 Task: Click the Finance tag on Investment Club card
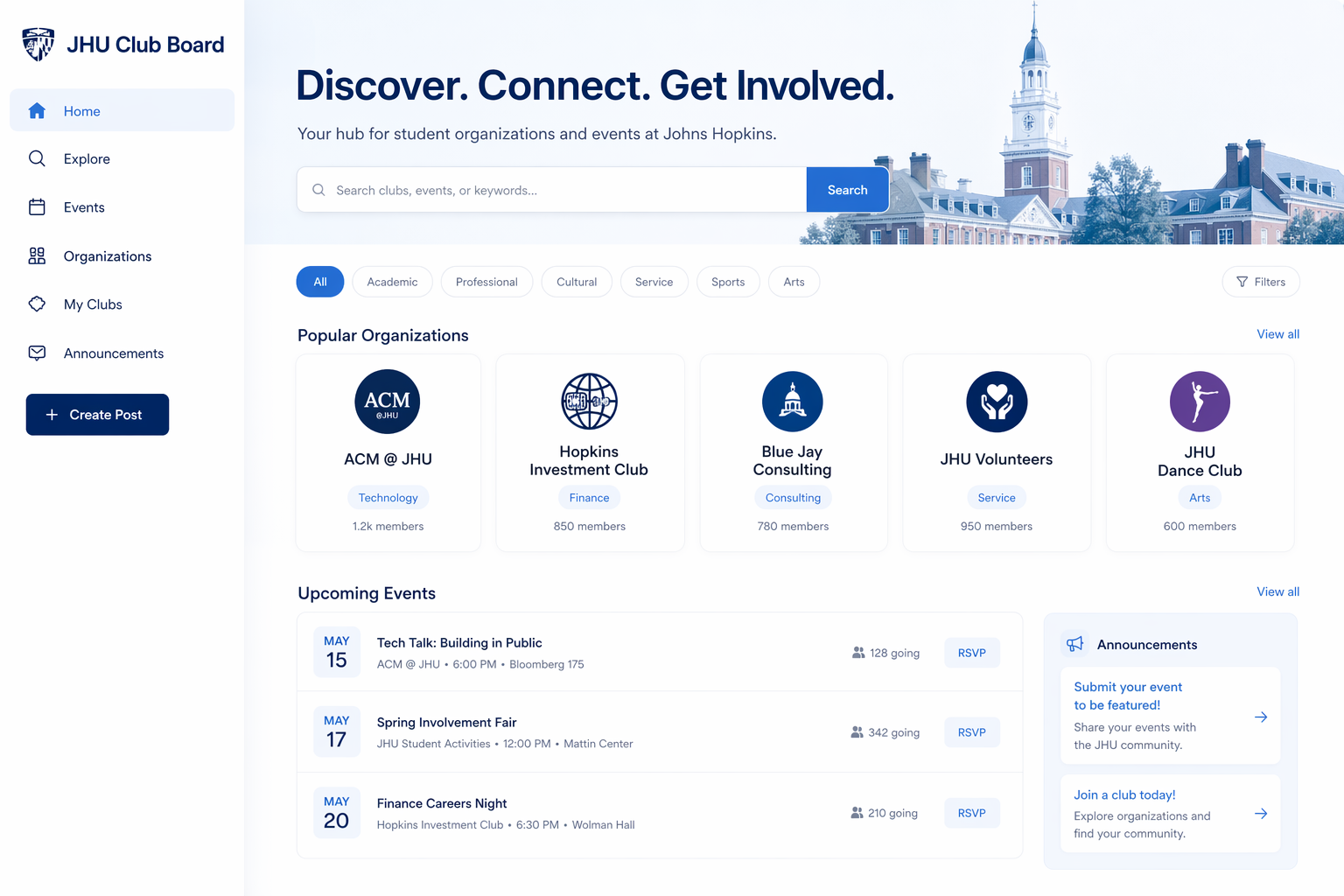[589, 498]
